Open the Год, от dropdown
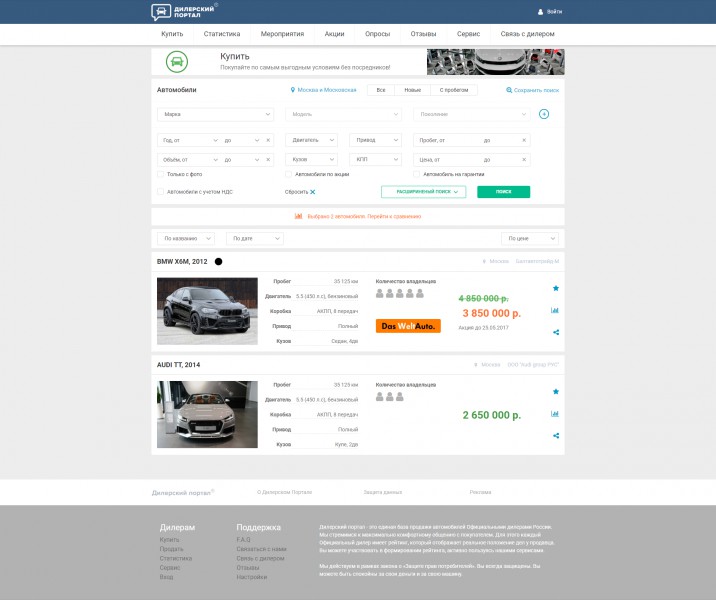The height and width of the screenshot is (600, 716). 189,140
